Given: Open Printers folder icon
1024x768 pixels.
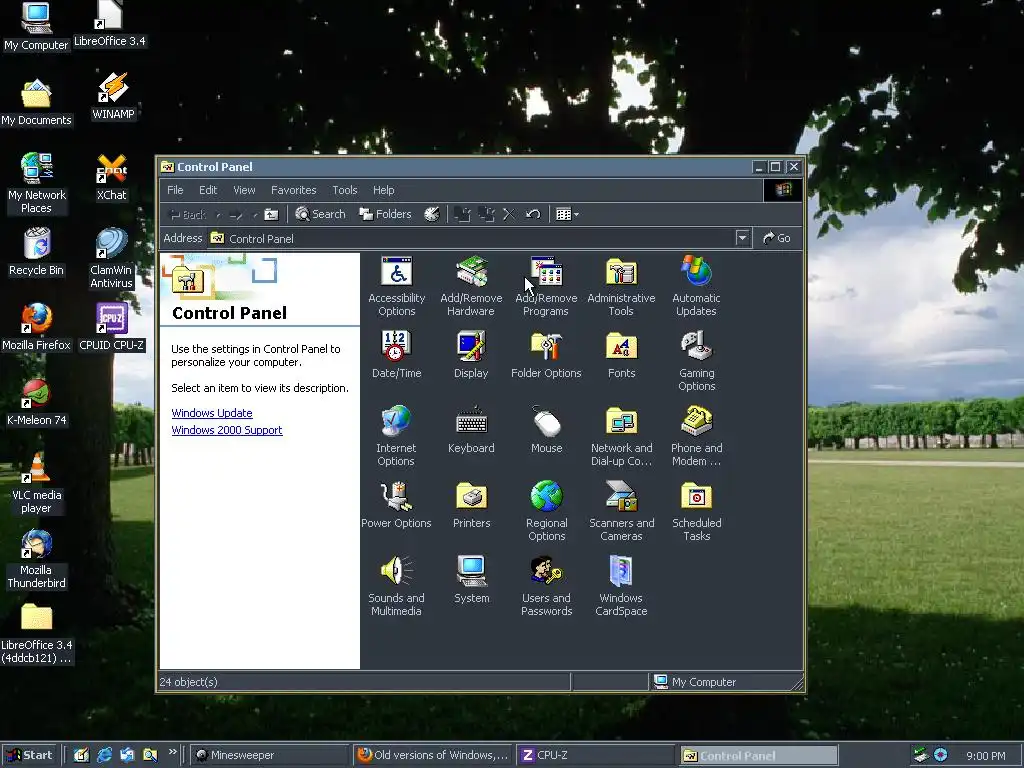Looking at the screenshot, I should coord(471,505).
